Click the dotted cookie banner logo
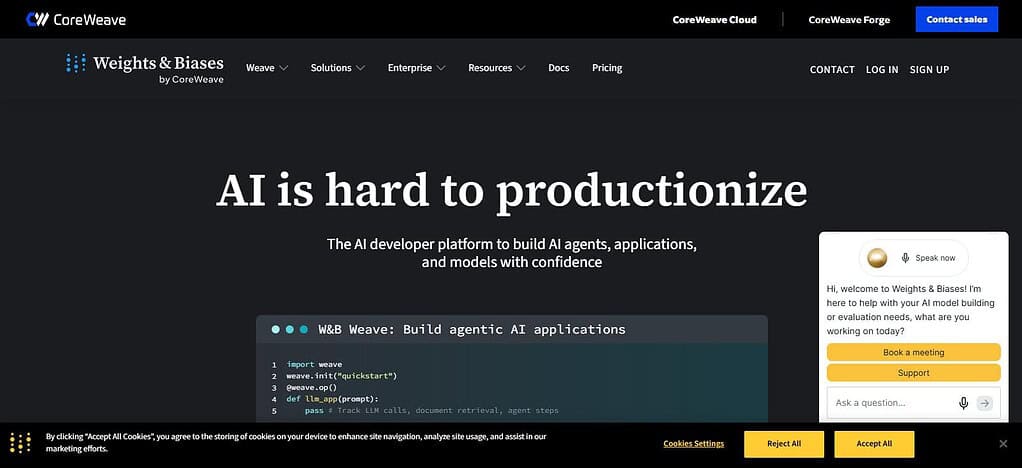The image size is (1022, 468). [20, 443]
